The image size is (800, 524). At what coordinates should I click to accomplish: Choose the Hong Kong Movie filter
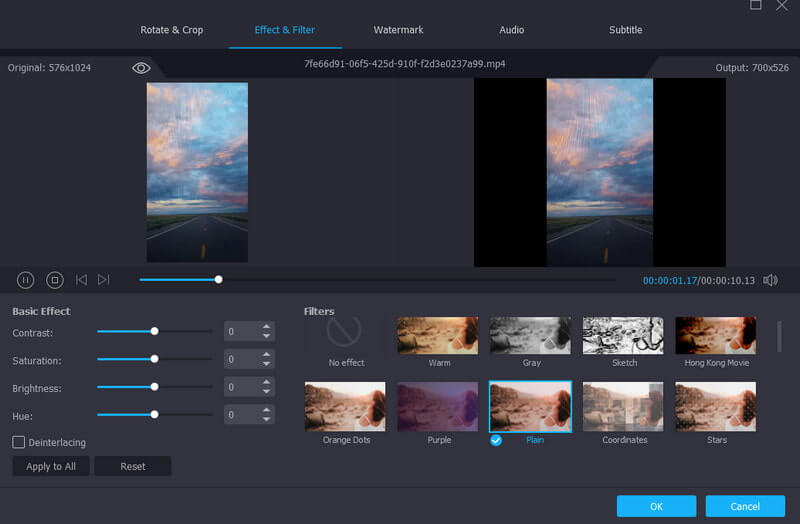[716, 335]
